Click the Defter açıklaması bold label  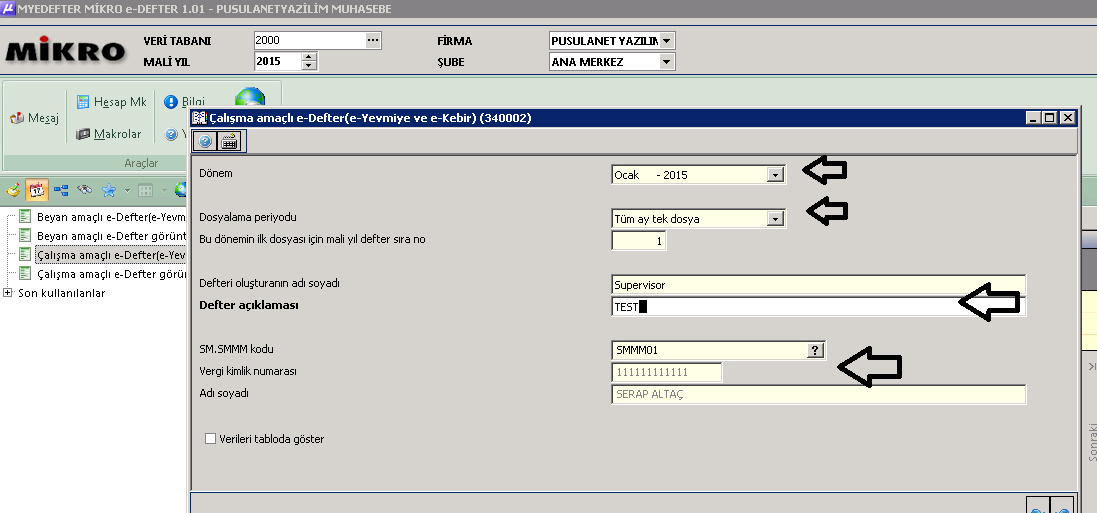point(248,305)
